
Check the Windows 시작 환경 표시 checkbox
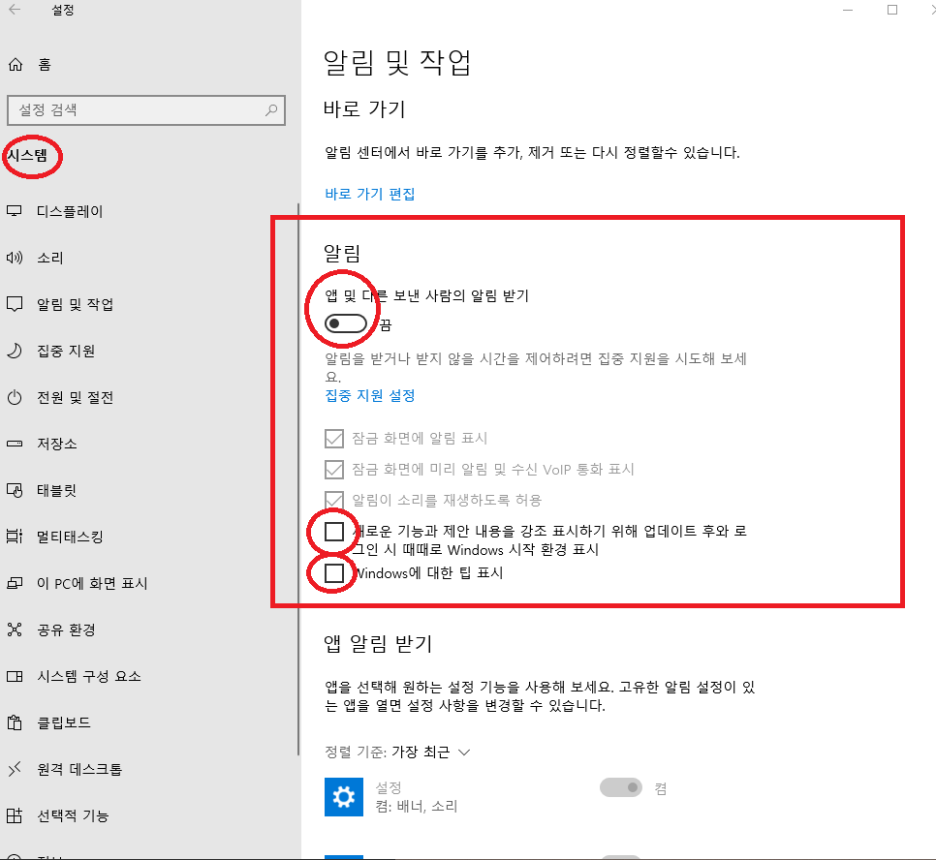click(334, 531)
